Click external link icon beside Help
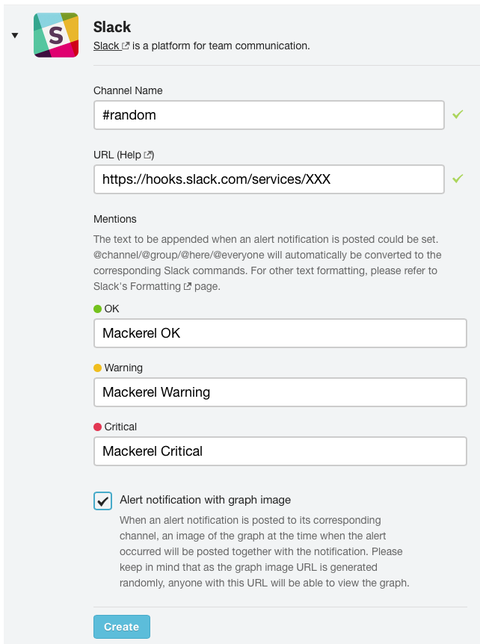 (x=147, y=155)
